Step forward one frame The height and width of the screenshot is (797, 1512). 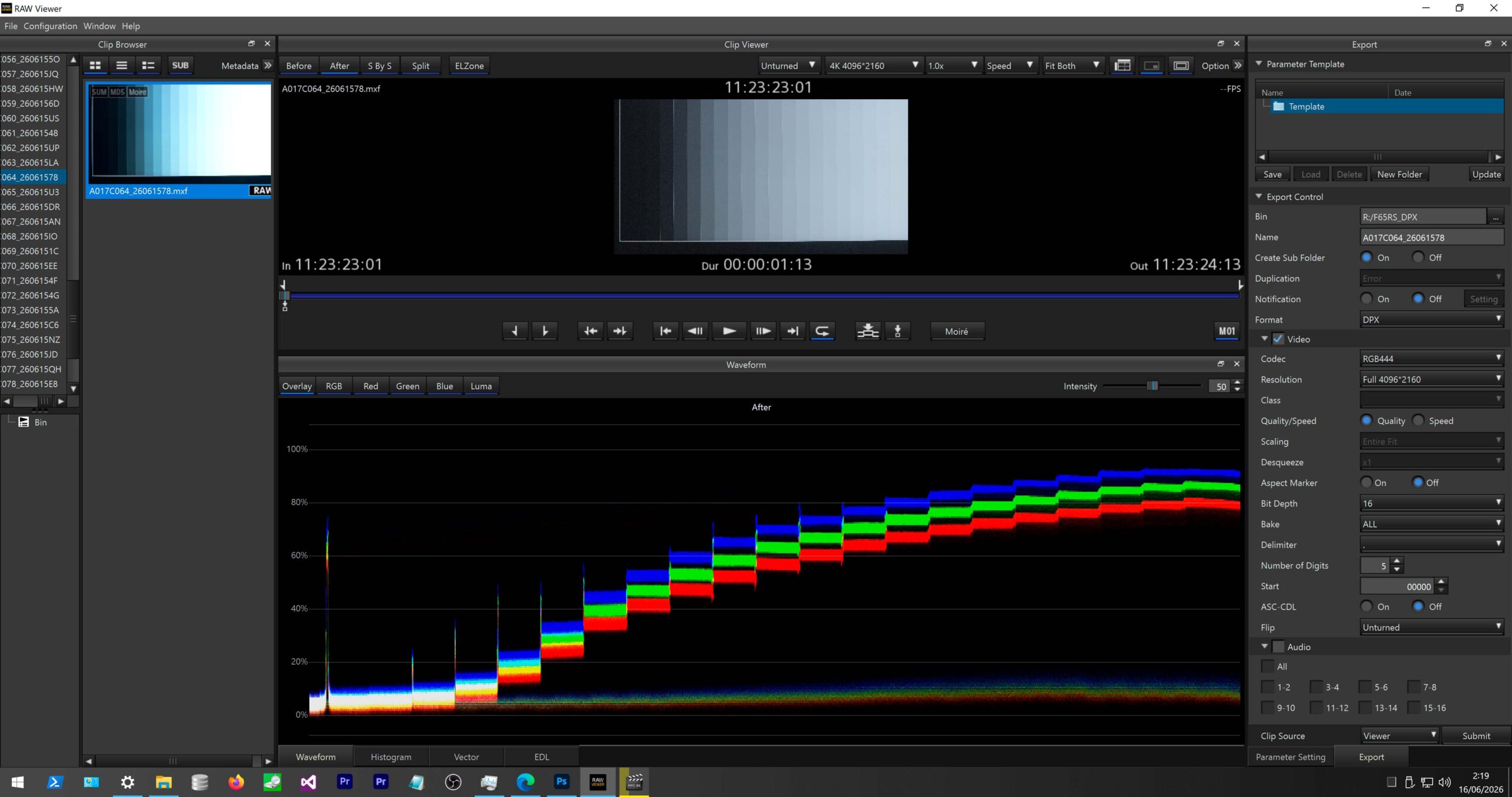[763, 331]
